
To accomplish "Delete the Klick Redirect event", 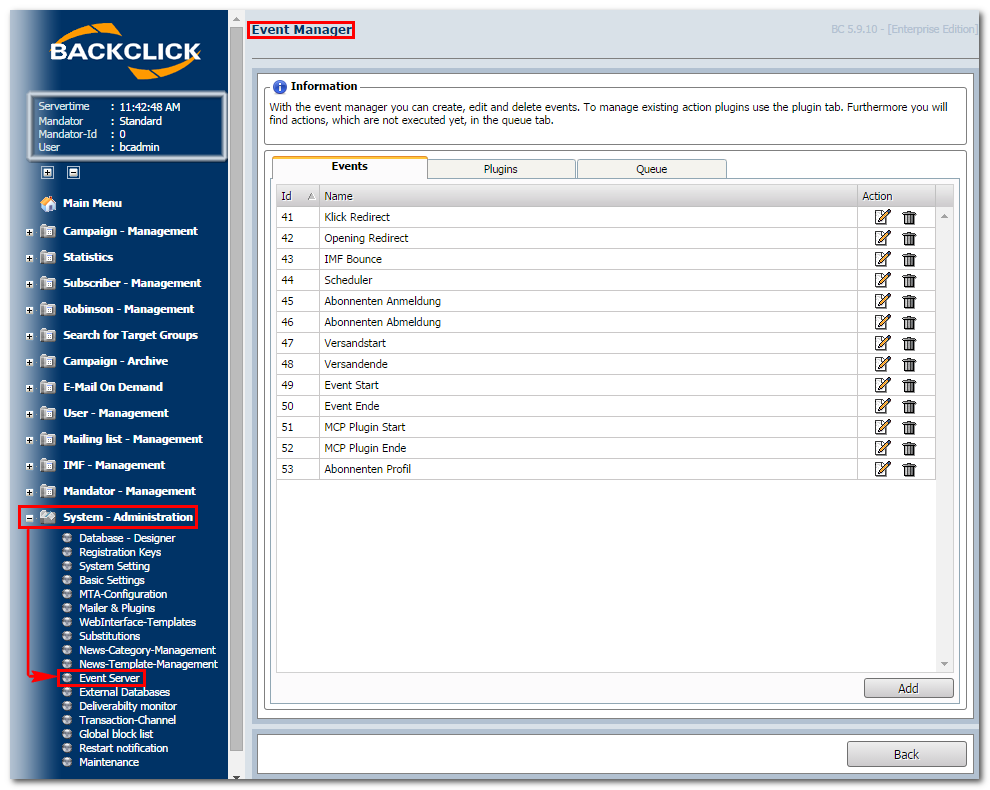I will [x=909, y=218].
